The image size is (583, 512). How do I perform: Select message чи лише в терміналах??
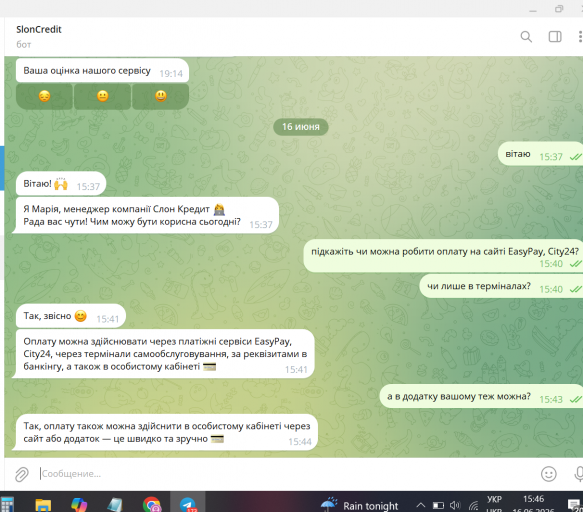click(501, 286)
